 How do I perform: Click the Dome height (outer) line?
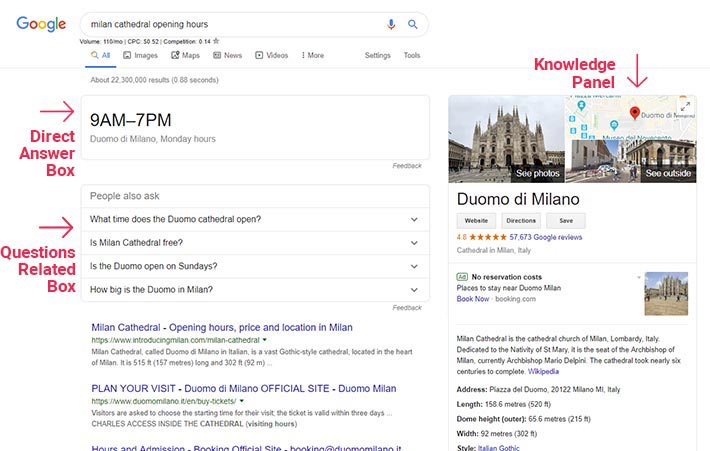523,419
